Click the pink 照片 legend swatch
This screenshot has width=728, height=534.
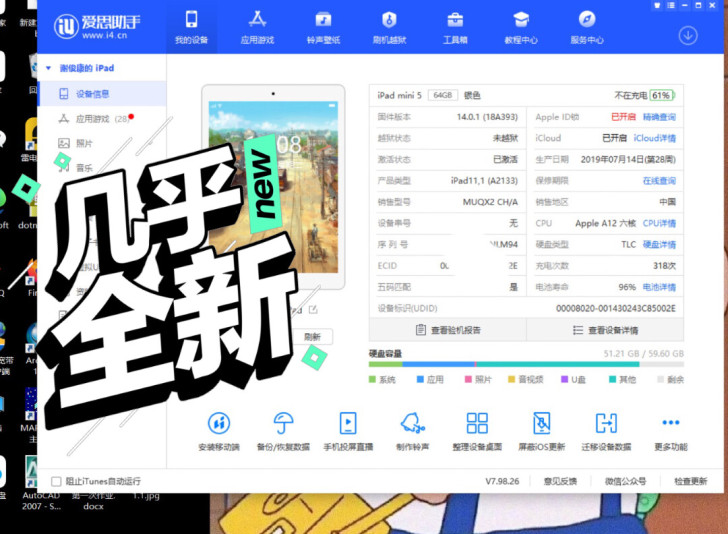coord(468,379)
